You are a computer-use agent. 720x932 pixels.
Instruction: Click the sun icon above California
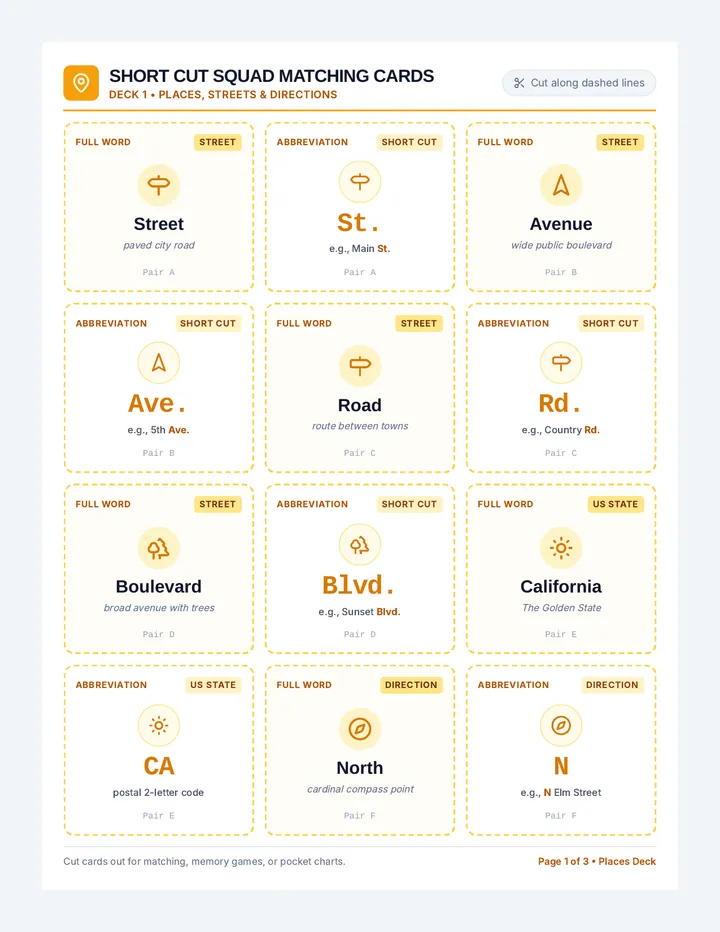coord(561,548)
